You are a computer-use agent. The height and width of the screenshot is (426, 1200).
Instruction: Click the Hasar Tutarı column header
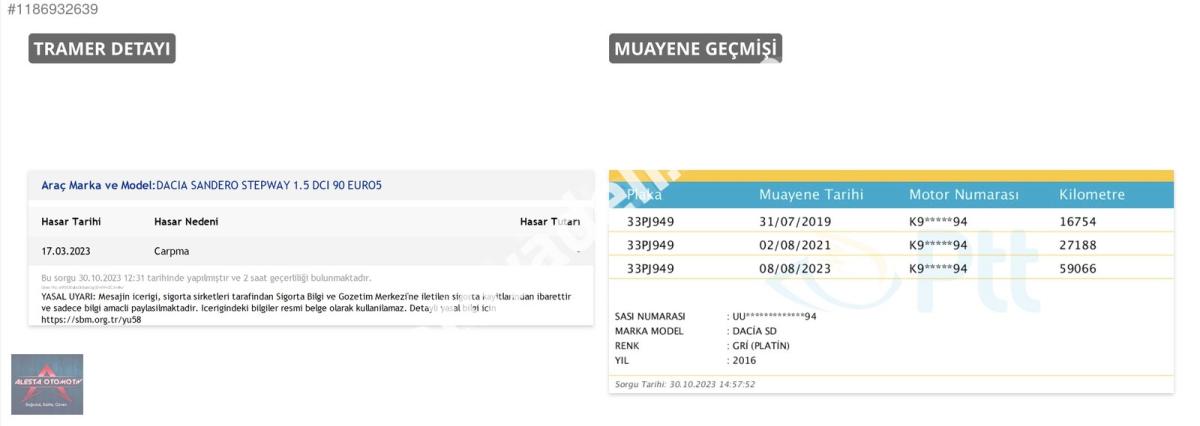coord(549,221)
